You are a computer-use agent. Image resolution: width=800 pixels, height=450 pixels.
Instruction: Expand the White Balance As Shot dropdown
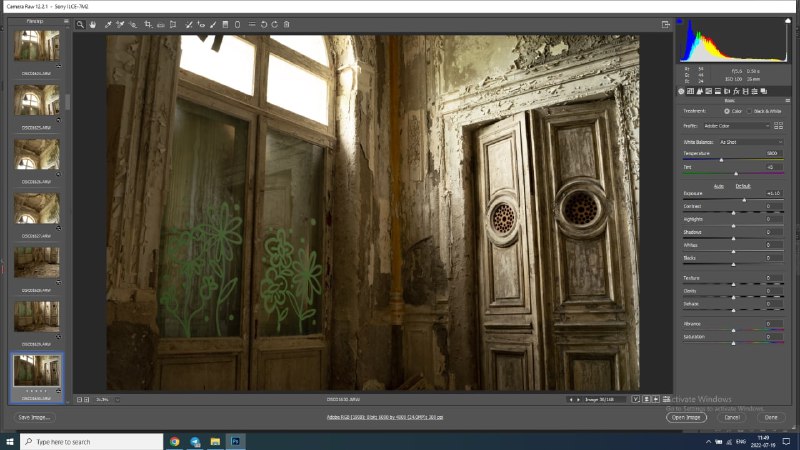(751, 142)
